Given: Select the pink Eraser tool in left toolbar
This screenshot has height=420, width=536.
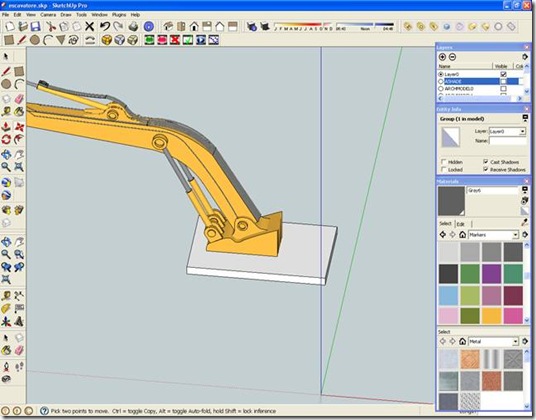Looking at the screenshot, I should coord(19,99).
